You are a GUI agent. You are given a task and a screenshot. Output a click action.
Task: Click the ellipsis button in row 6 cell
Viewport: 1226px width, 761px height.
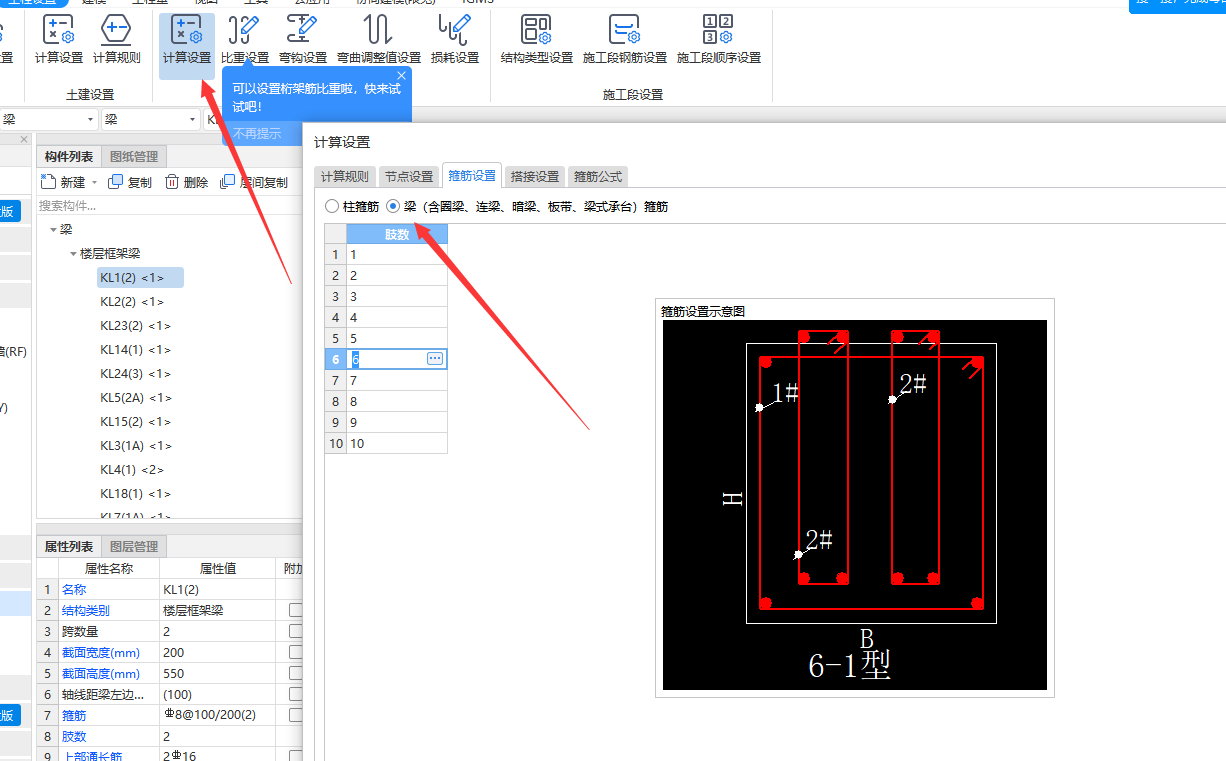435,358
